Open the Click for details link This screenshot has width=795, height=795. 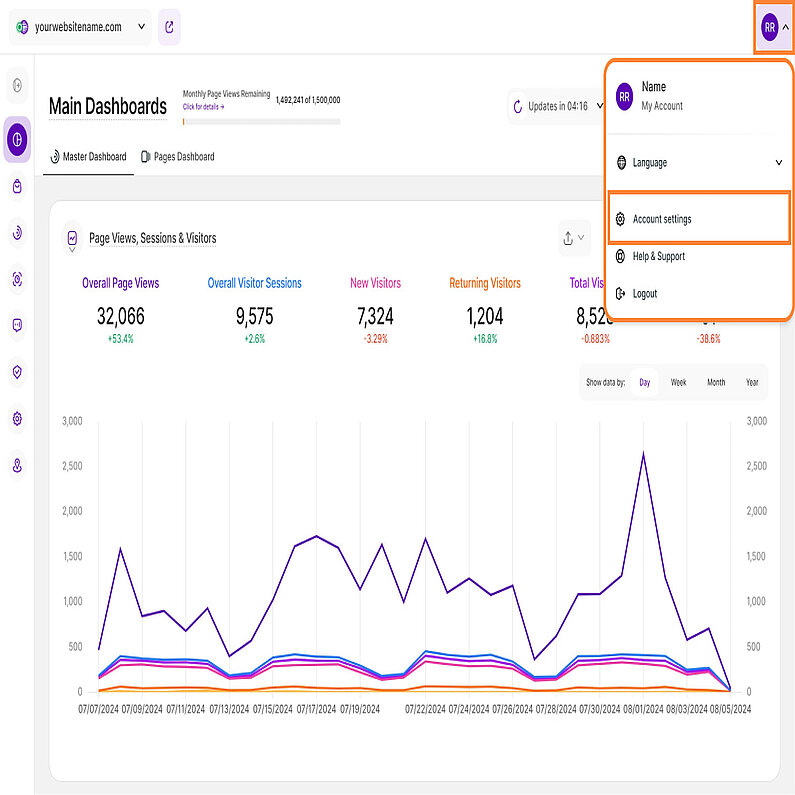pos(204,106)
